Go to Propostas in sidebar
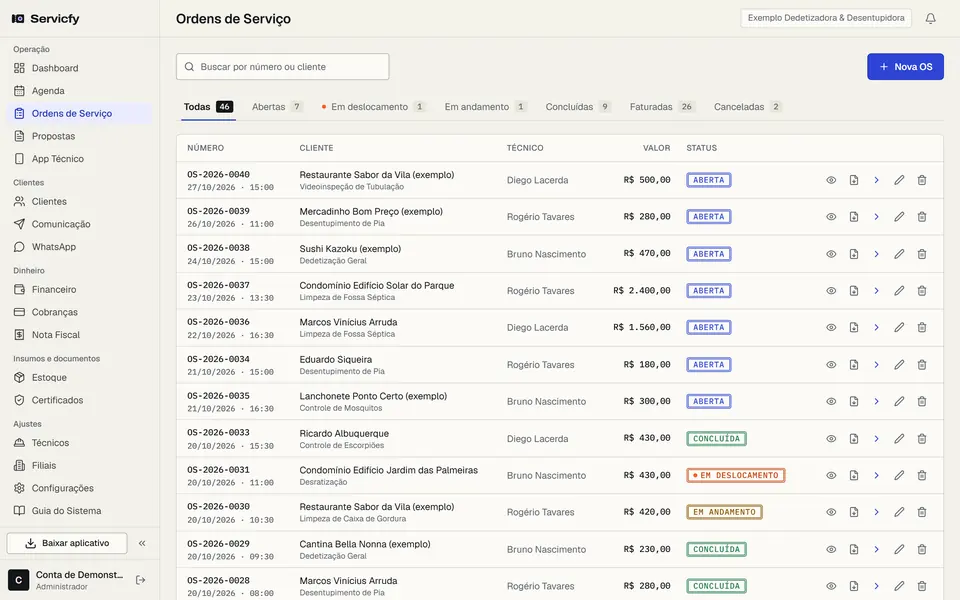 pyautogui.click(x=80, y=136)
